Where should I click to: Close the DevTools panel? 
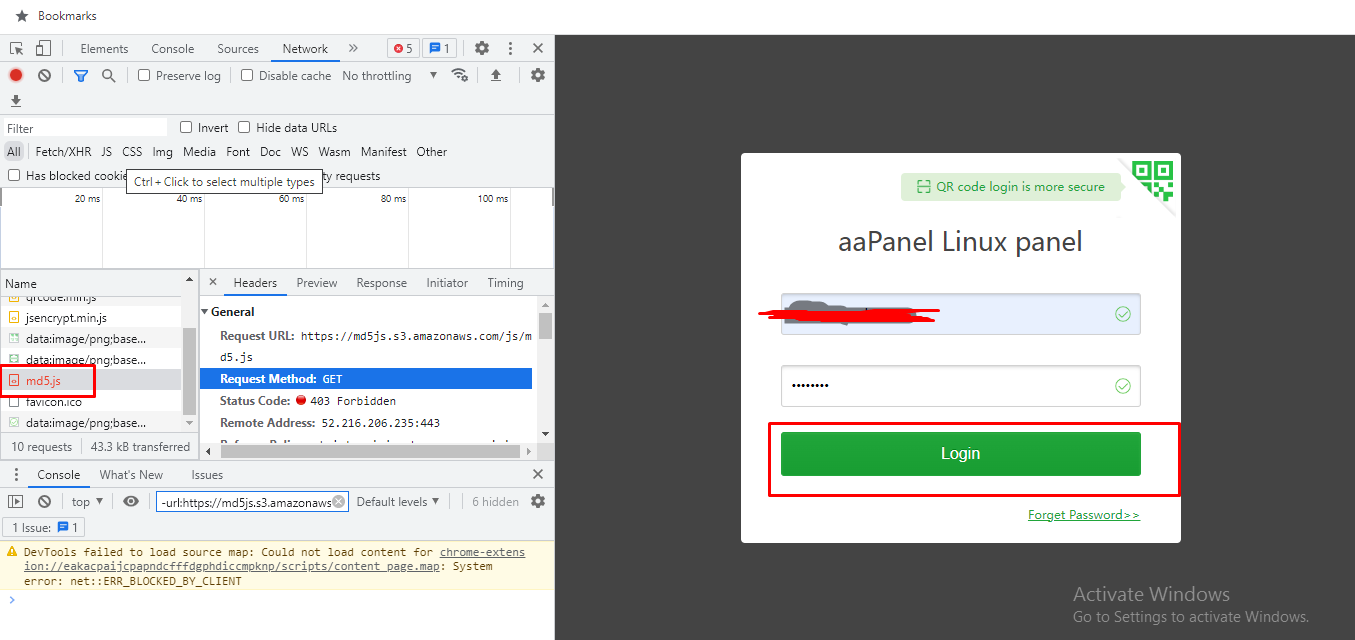click(538, 48)
